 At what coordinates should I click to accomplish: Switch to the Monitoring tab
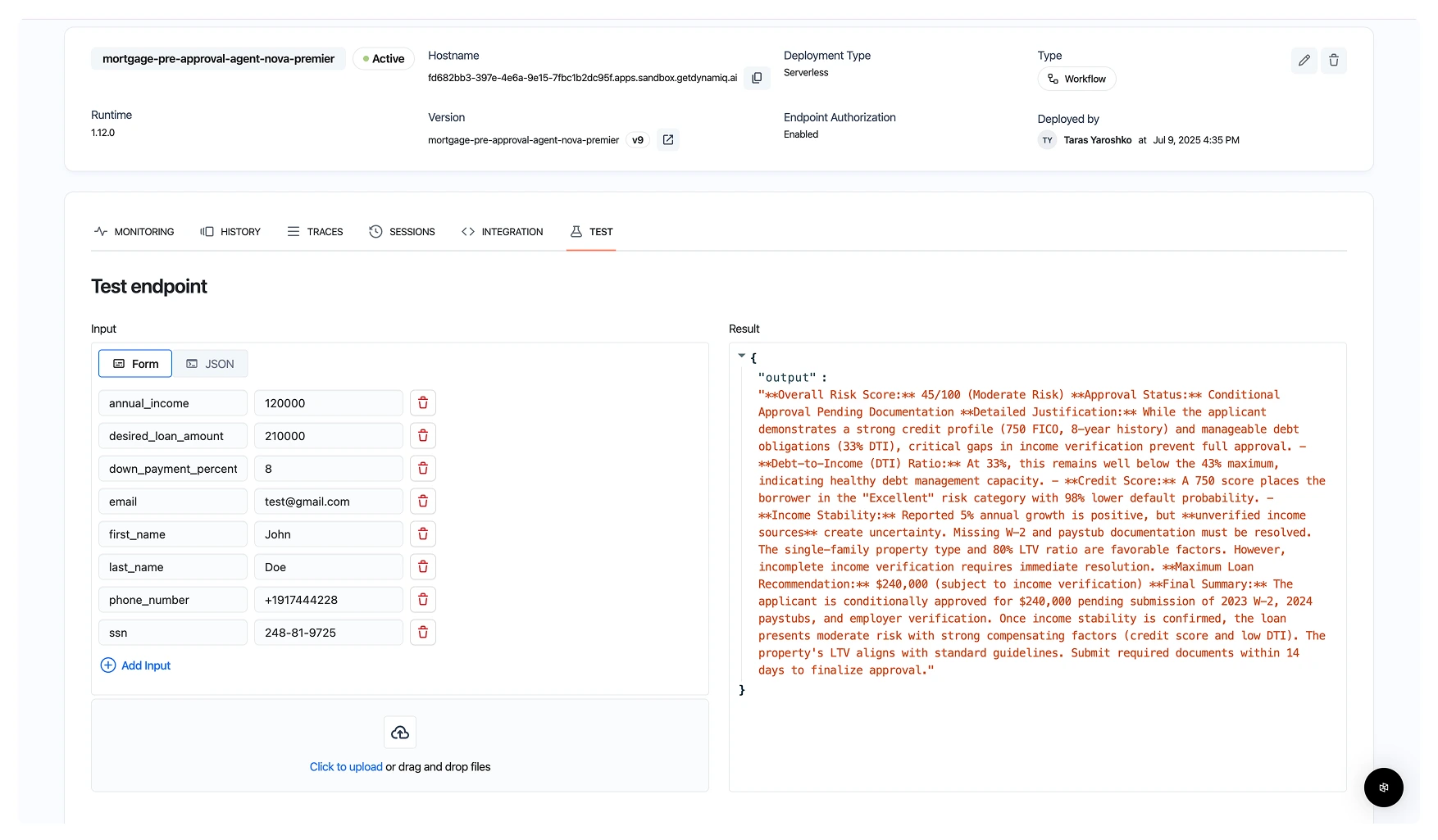pos(134,232)
